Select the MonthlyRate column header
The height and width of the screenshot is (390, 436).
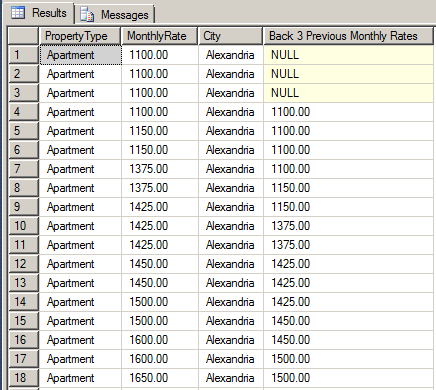[x=160, y=36]
